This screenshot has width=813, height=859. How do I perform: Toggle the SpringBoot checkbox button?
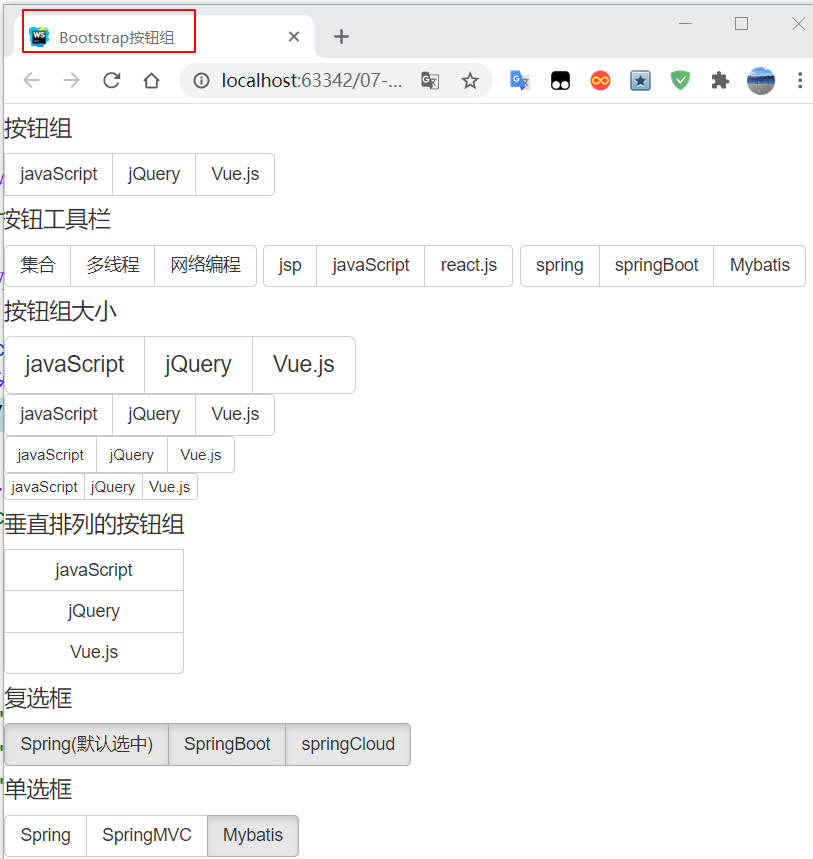coord(227,745)
